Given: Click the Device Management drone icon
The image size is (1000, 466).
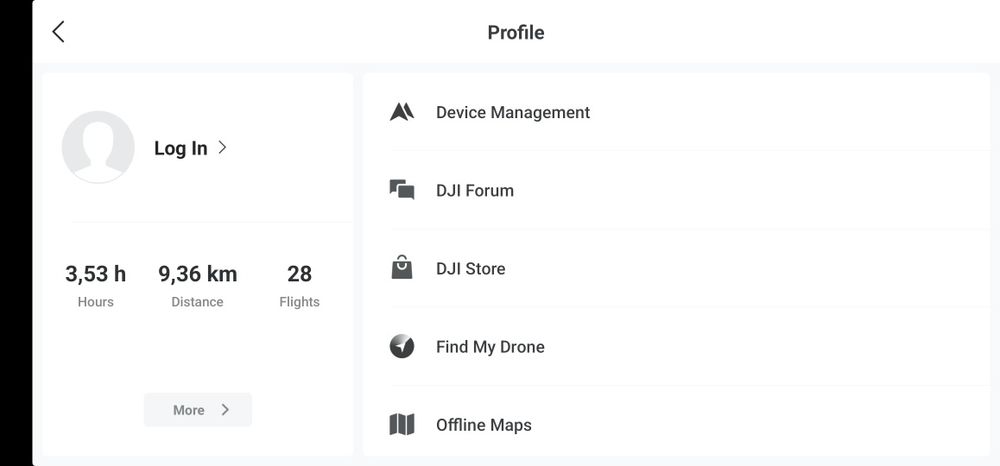Looking at the screenshot, I should [x=402, y=112].
